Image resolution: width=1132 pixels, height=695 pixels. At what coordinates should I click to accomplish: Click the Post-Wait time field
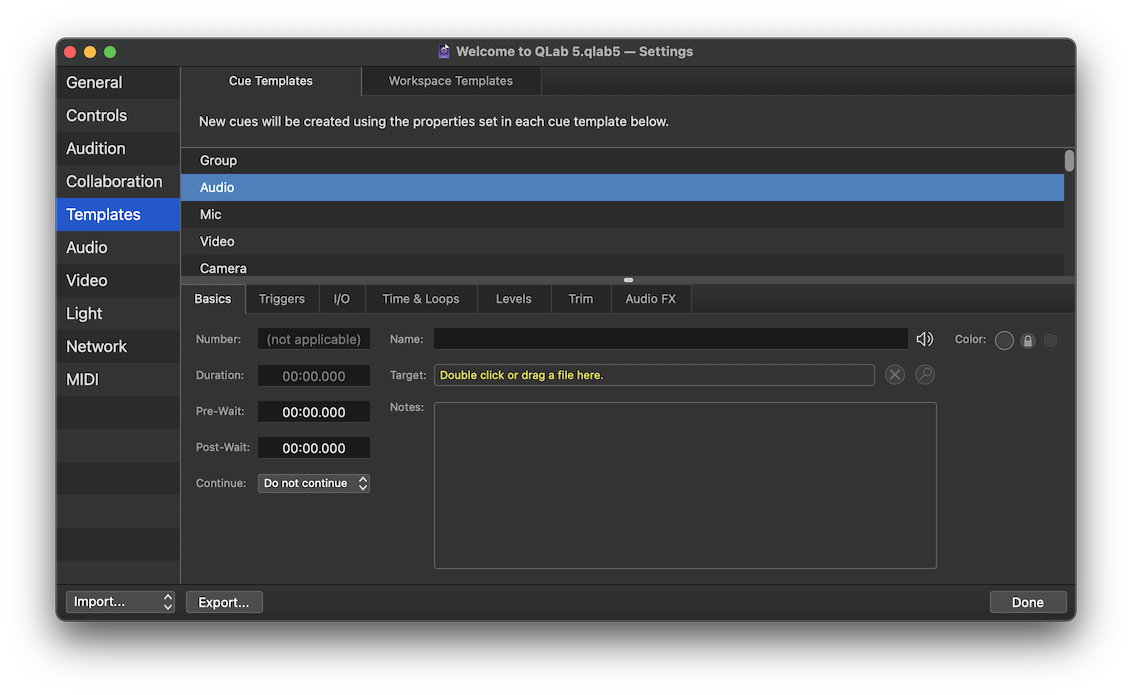[314, 448]
